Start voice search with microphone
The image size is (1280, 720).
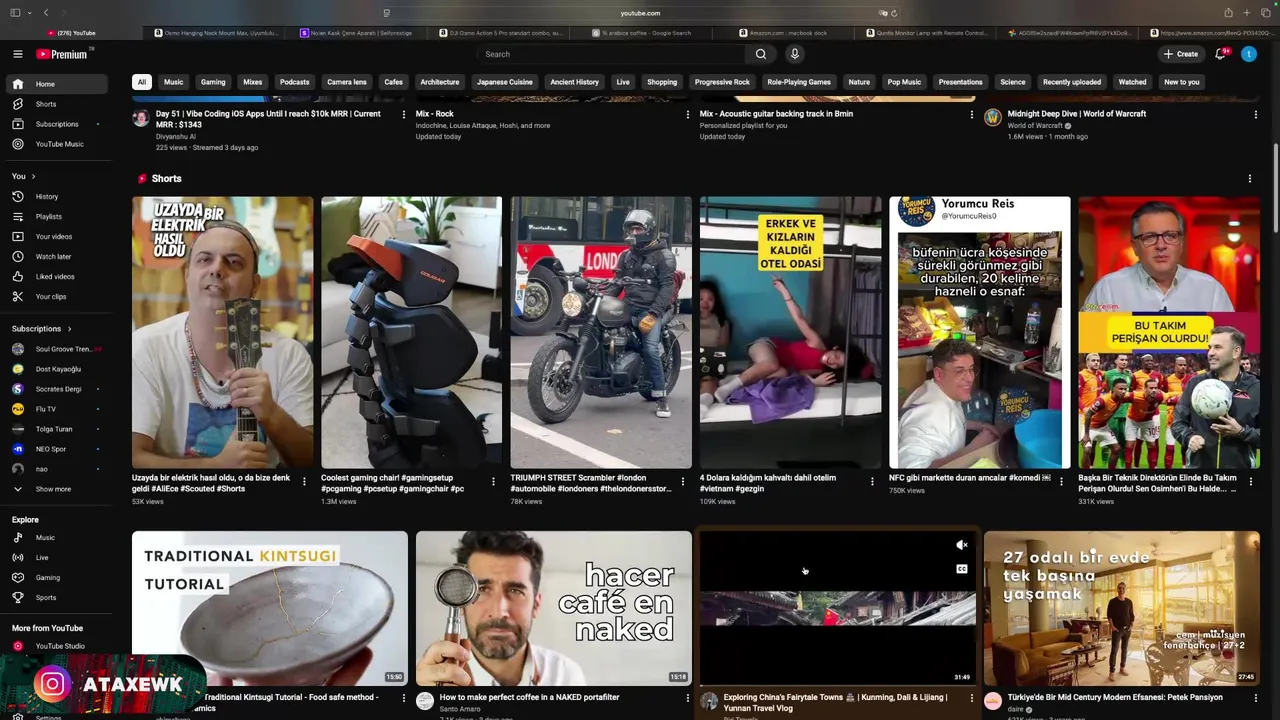[x=795, y=54]
